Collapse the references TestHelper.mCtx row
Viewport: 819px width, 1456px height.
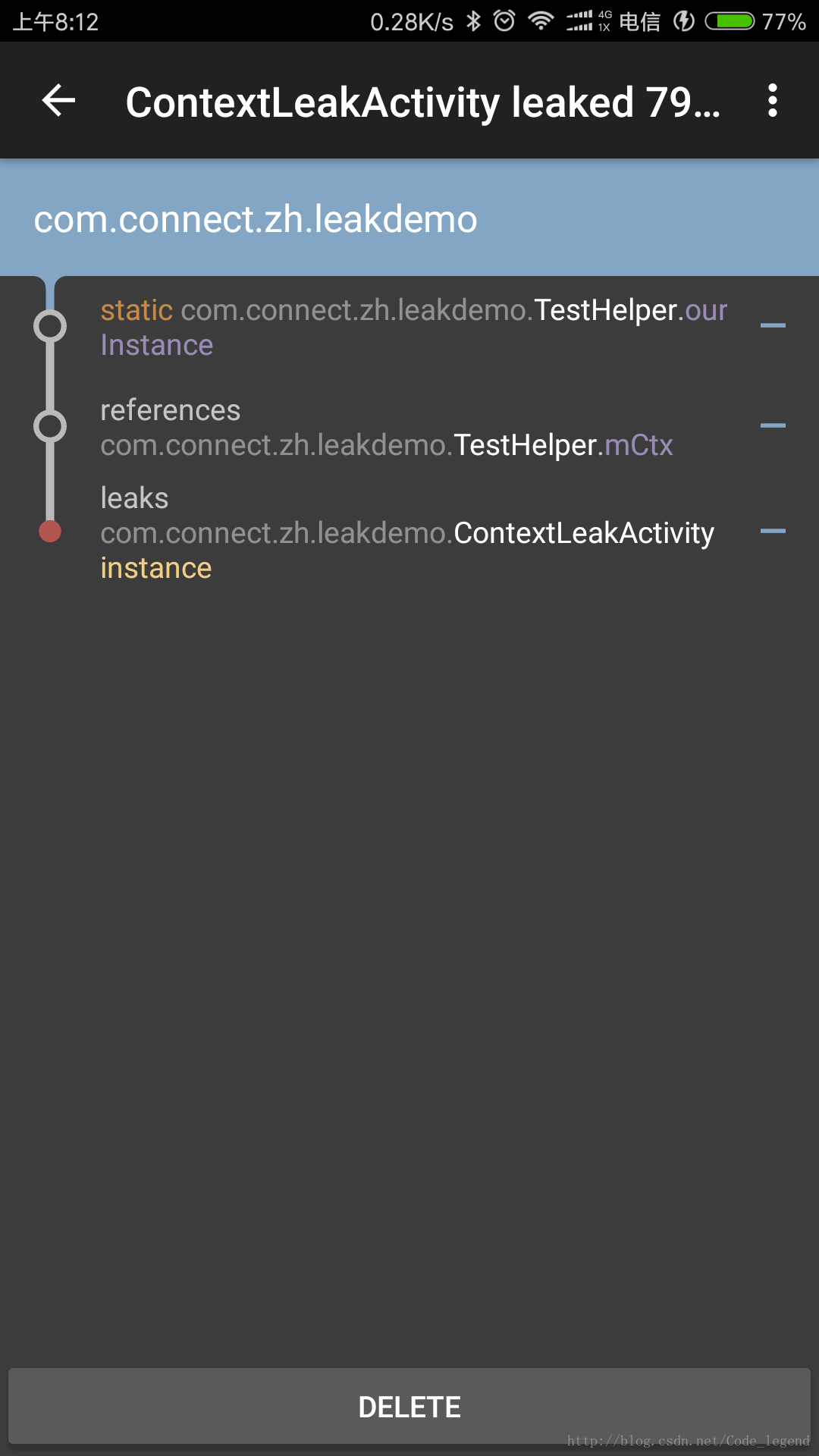773,425
